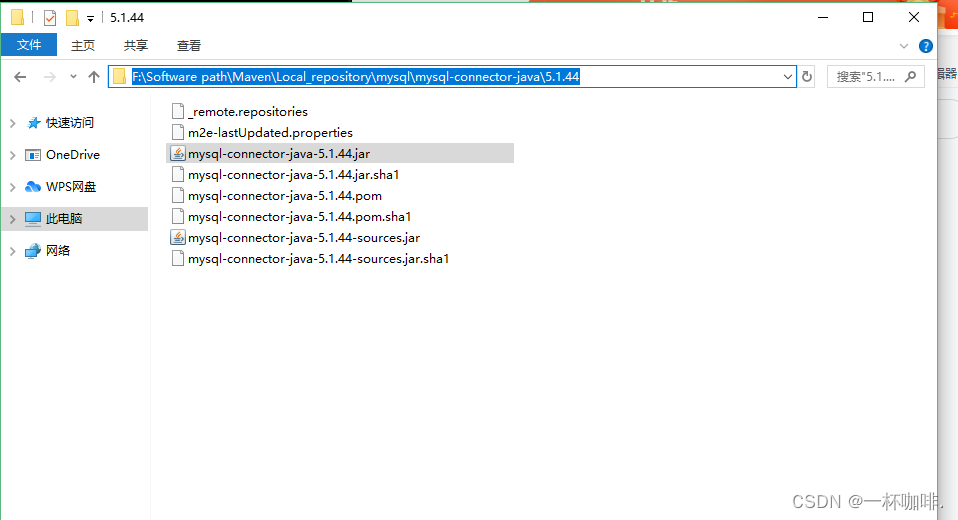This screenshot has width=958, height=520.
Task: Select WPS网盘 in navigation pane
Action: coord(71,186)
